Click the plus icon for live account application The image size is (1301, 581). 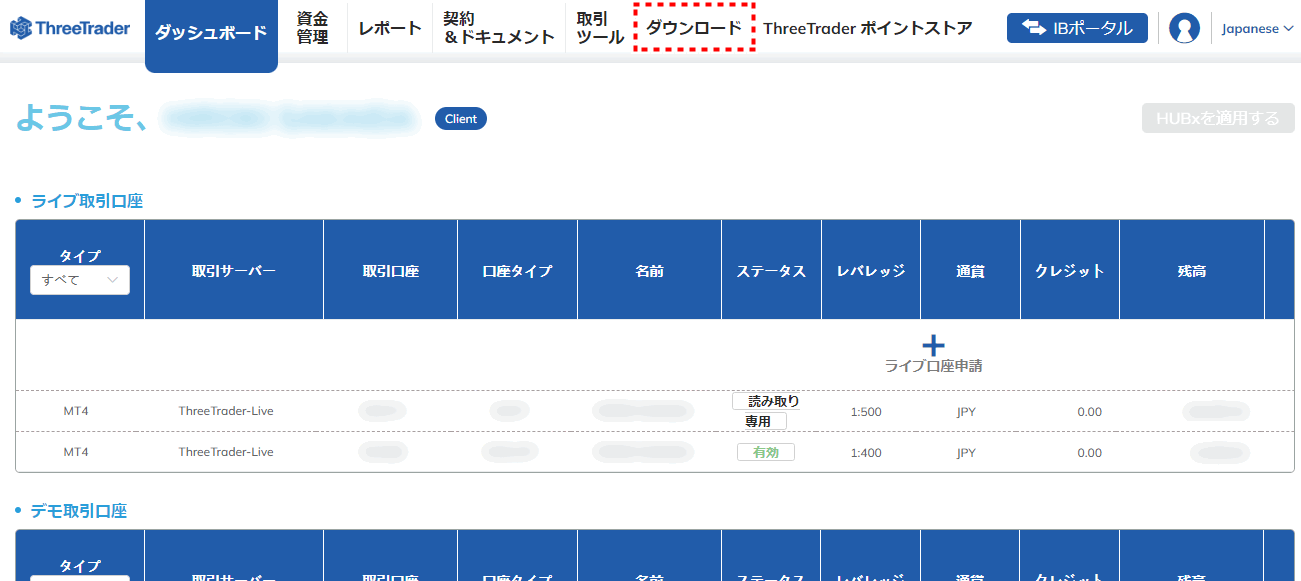(x=933, y=345)
